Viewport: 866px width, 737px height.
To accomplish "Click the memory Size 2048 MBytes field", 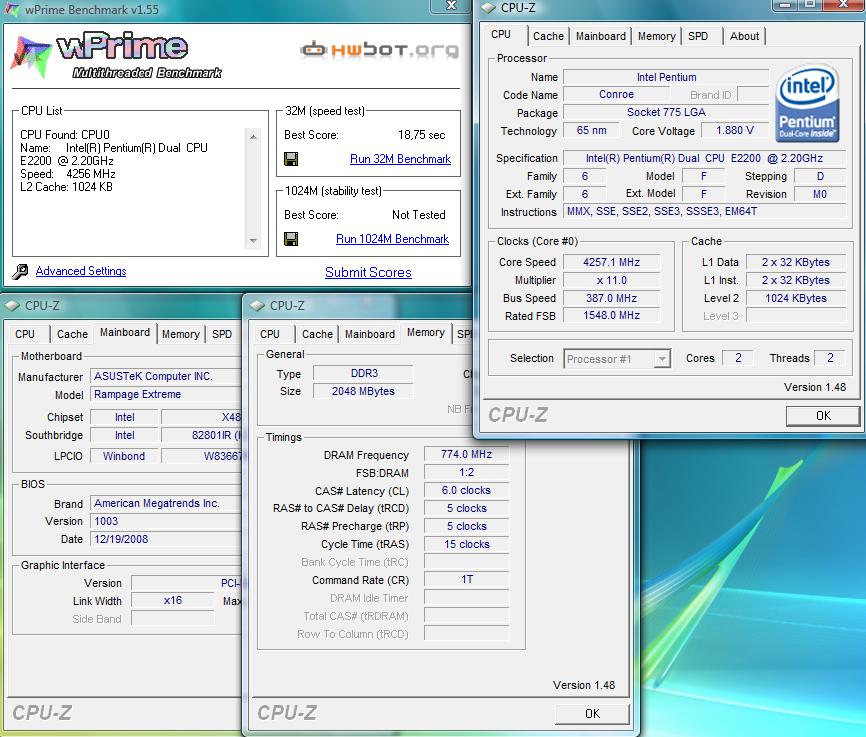I will point(363,391).
